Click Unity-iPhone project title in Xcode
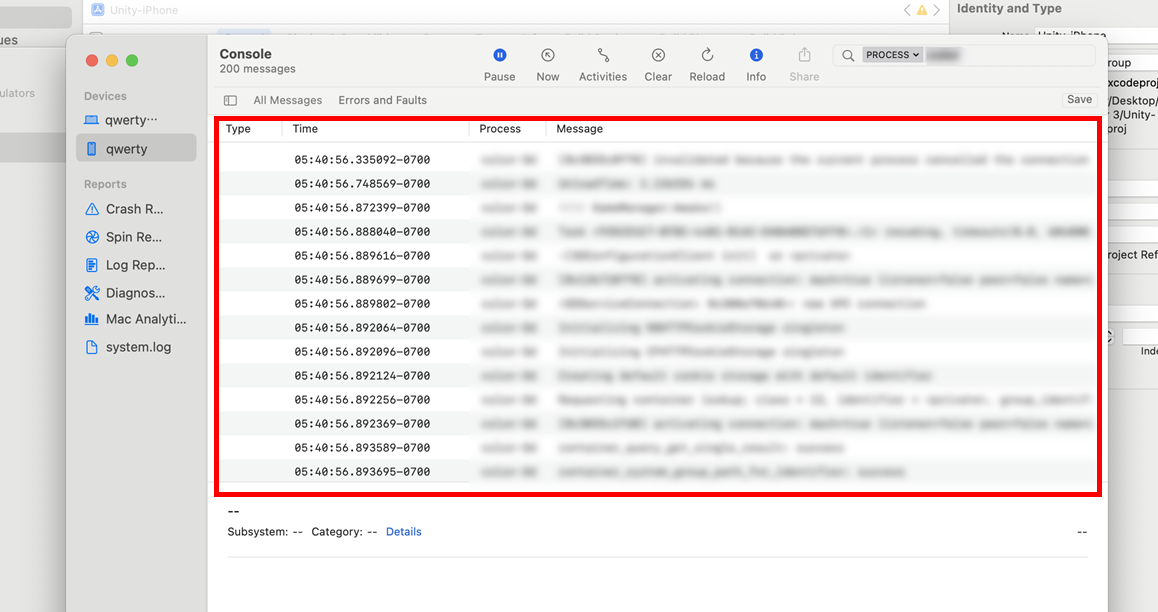1158x612 pixels. click(144, 10)
